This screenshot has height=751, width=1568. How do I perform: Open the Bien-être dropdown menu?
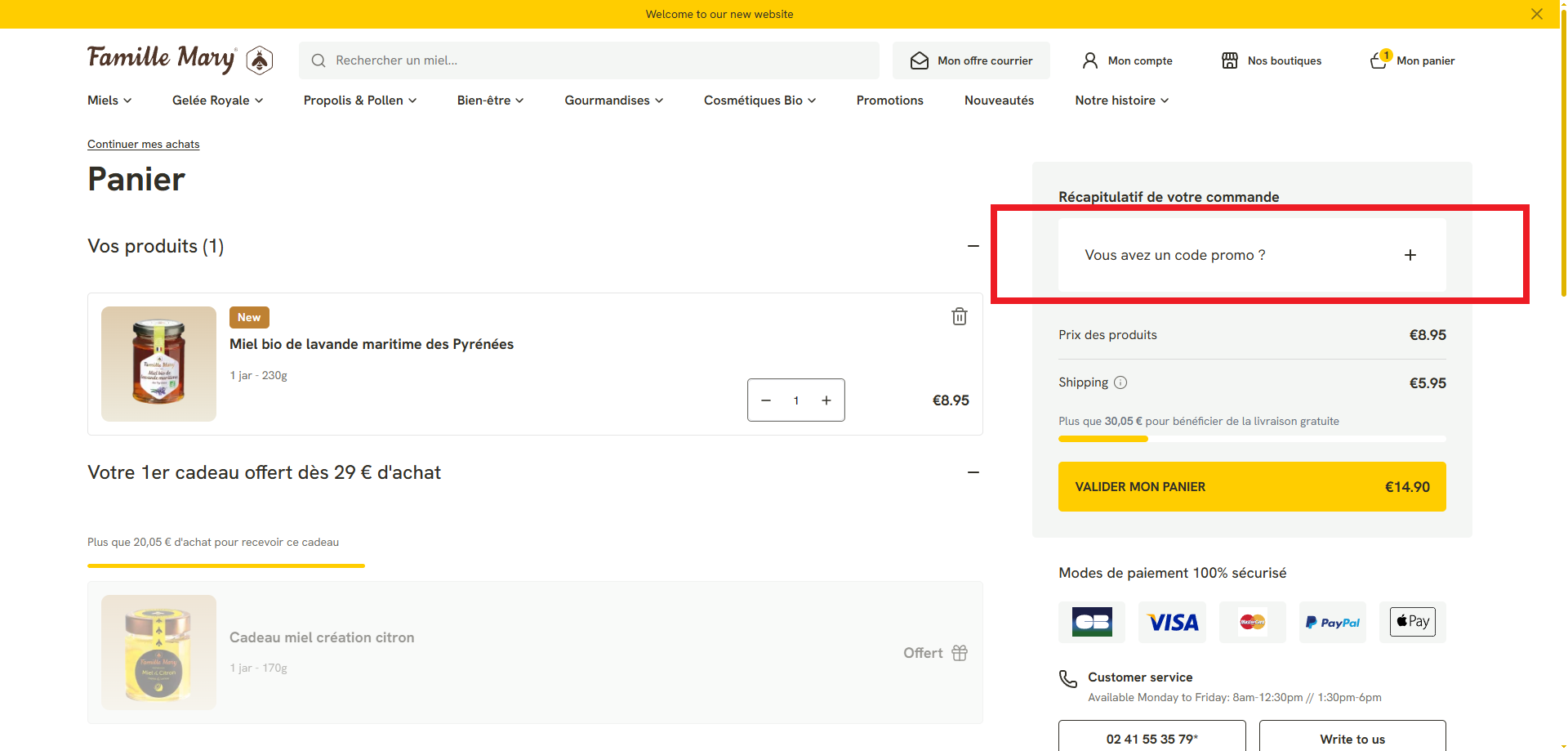click(490, 101)
